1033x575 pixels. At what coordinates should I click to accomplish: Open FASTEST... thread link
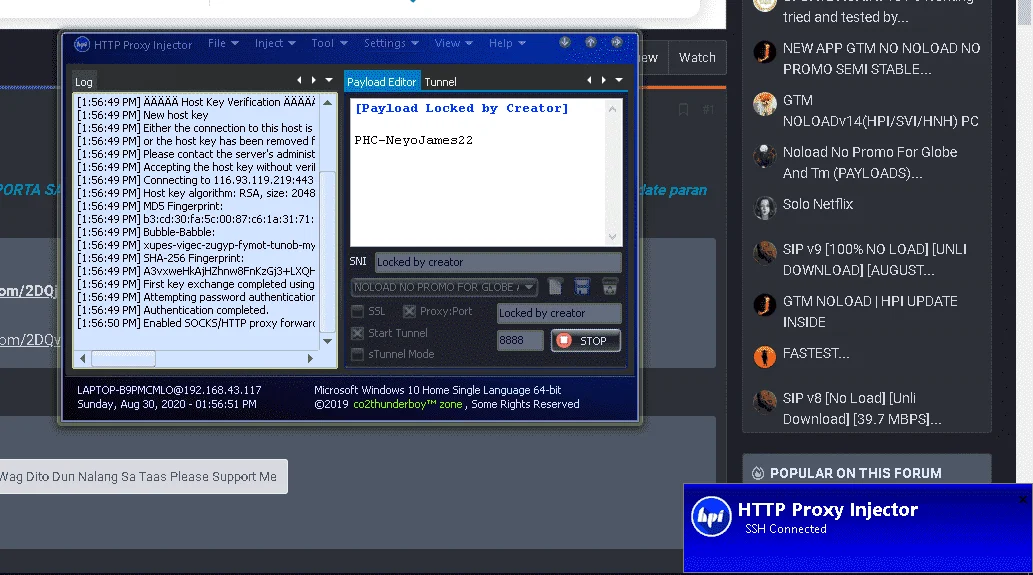tap(816, 353)
